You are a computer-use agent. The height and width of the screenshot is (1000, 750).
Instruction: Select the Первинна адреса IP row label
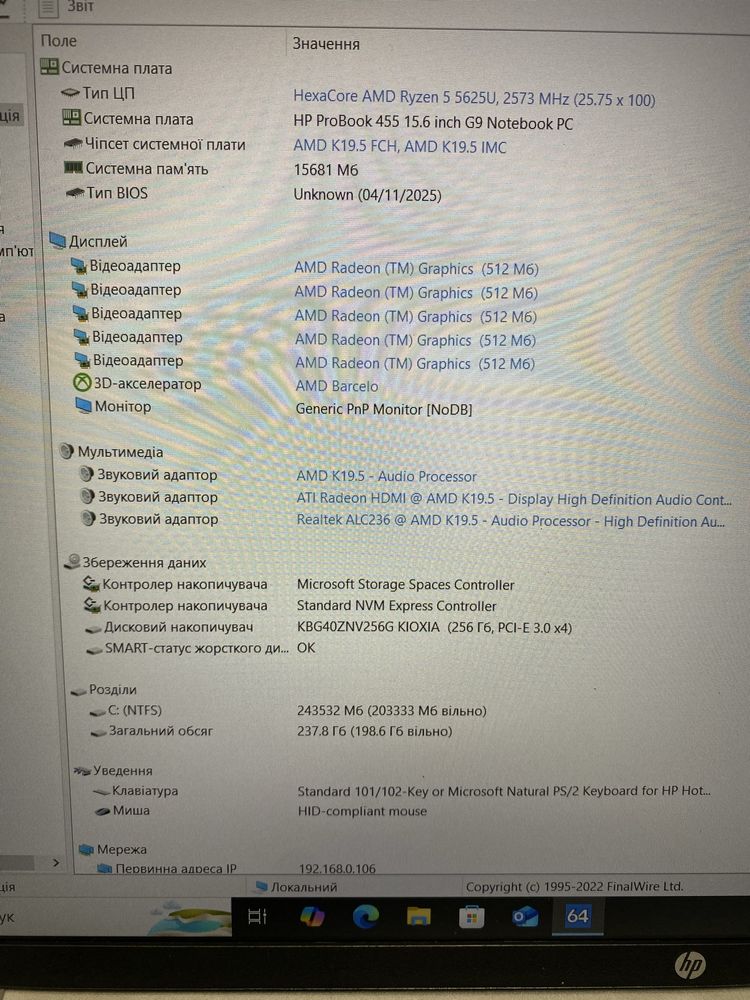pos(176,869)
